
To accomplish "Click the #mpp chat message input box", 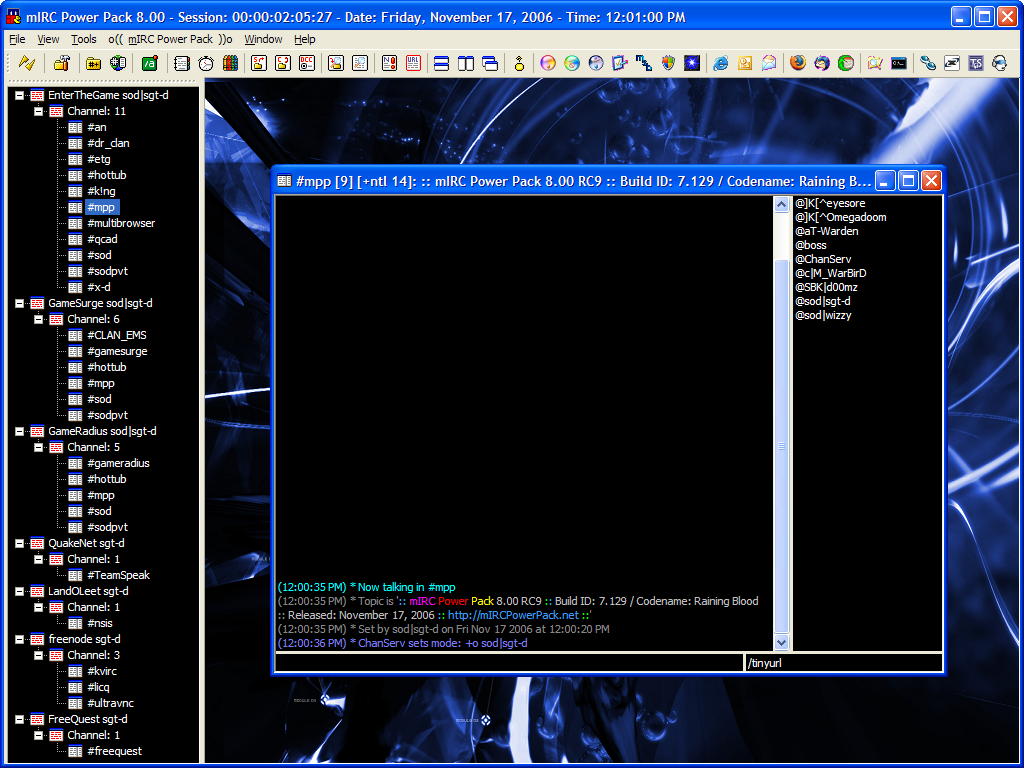I will click(509, 663).
